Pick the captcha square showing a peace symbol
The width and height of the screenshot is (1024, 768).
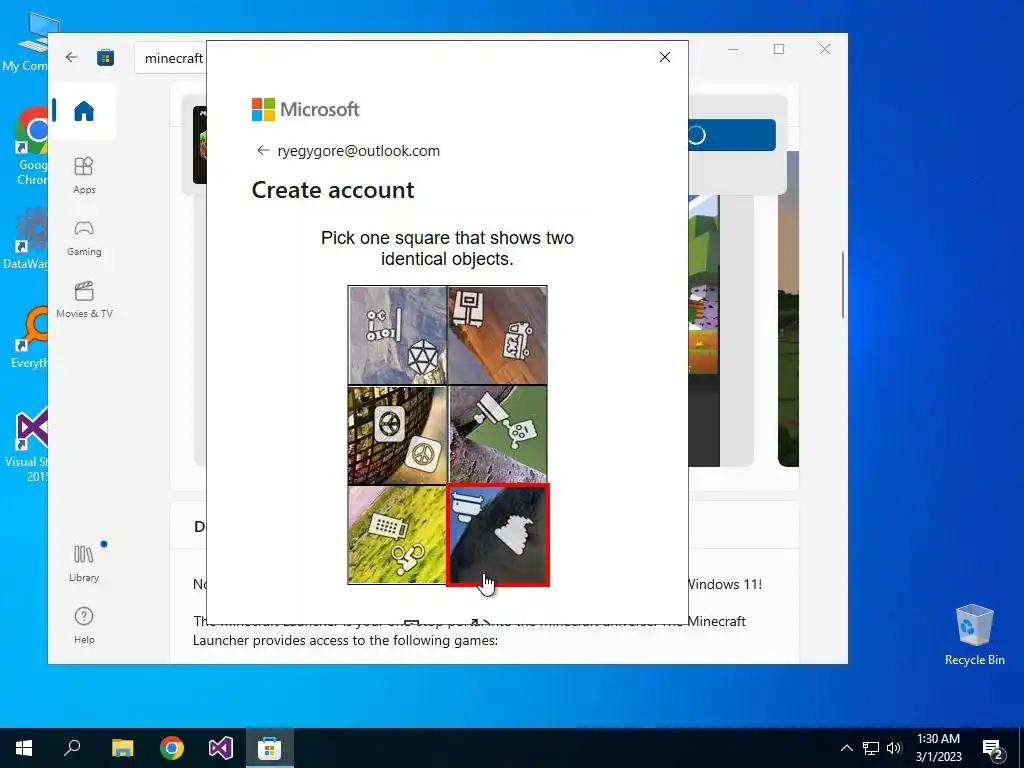[x=398, y=435]
